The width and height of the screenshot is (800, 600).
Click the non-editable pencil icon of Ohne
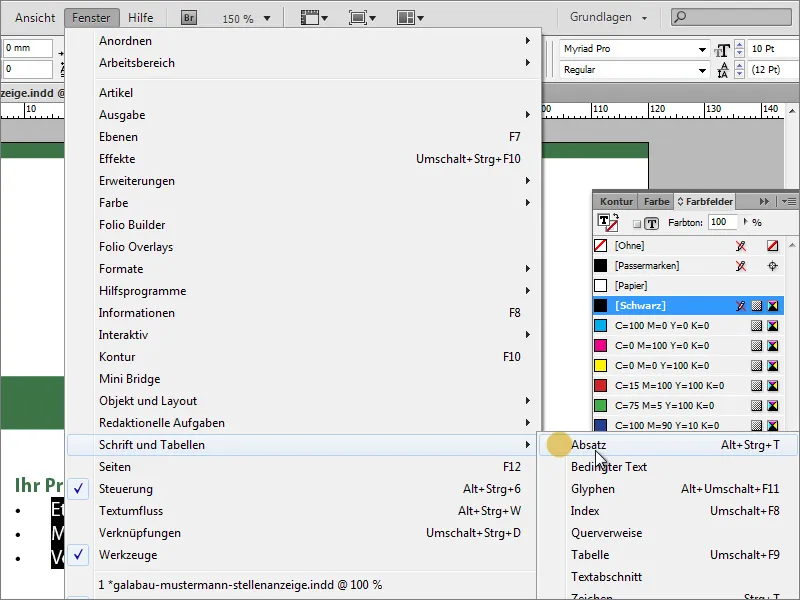[741, 246]
